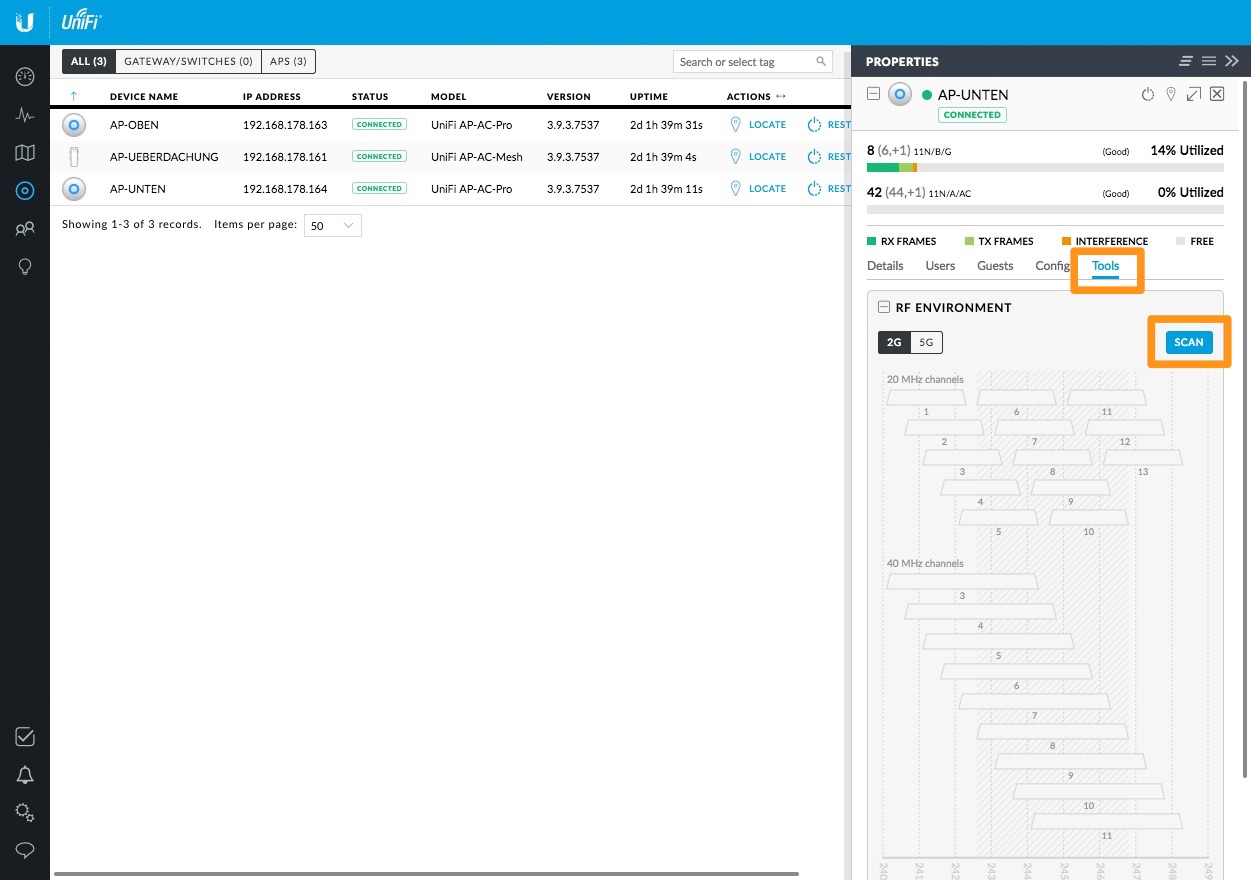Sort by the Model column header

pos(449,97)
